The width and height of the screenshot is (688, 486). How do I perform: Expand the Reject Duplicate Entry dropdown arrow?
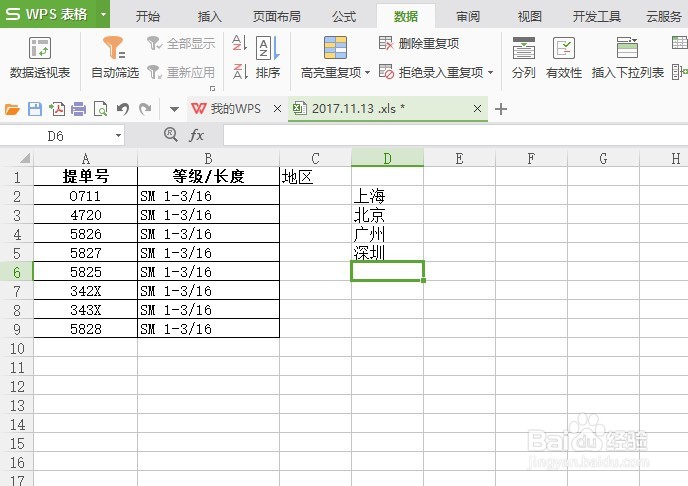(x=490, y=72)
